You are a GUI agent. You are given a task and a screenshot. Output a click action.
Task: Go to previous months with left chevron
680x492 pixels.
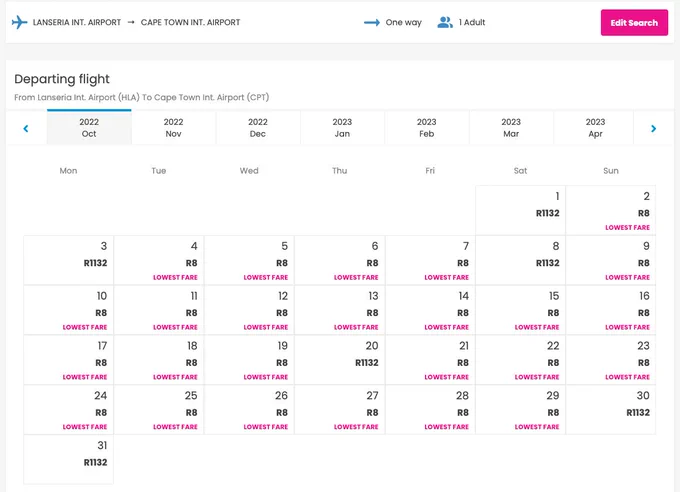tap(26, 128)
